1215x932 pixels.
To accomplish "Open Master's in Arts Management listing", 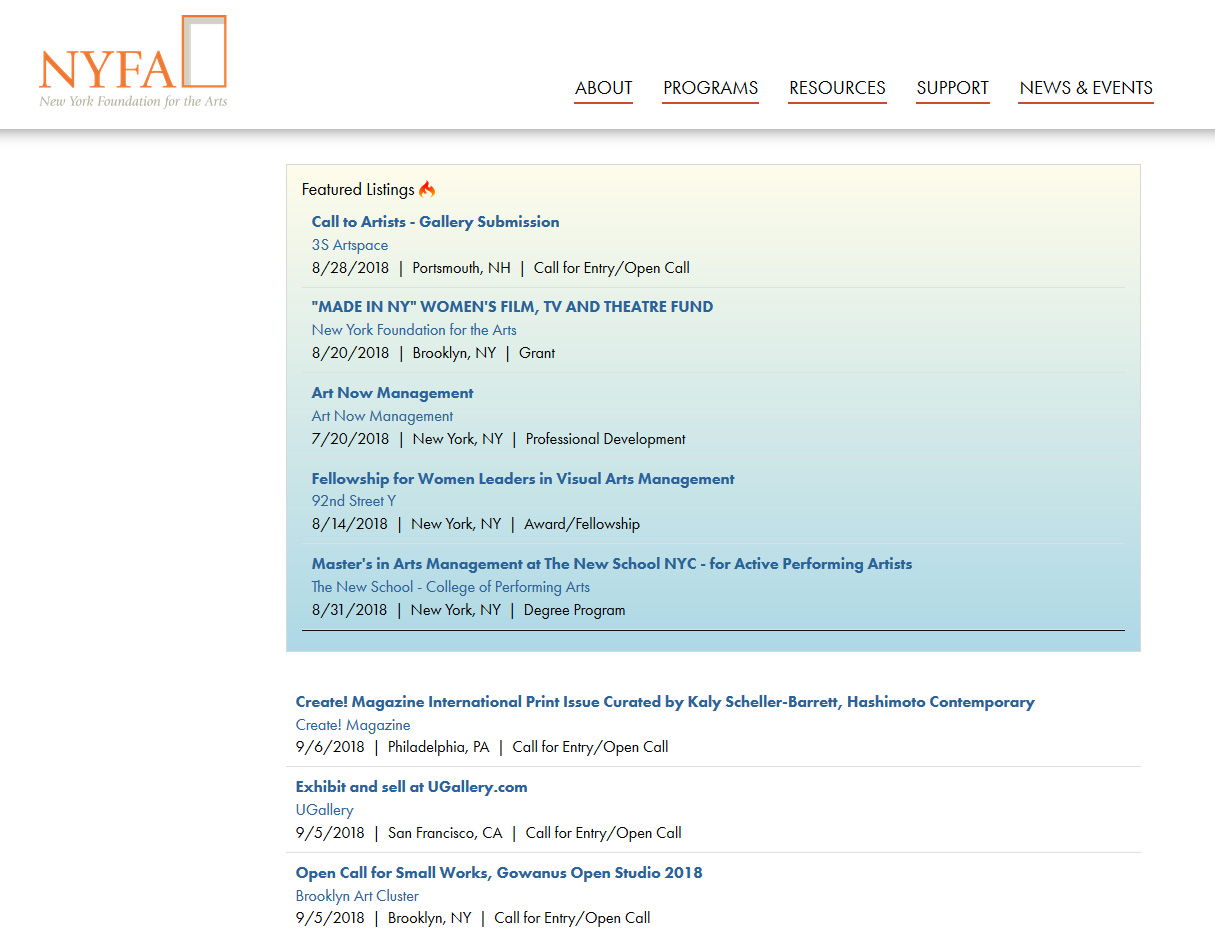I will pyautogui.click(x=612, y=564).
